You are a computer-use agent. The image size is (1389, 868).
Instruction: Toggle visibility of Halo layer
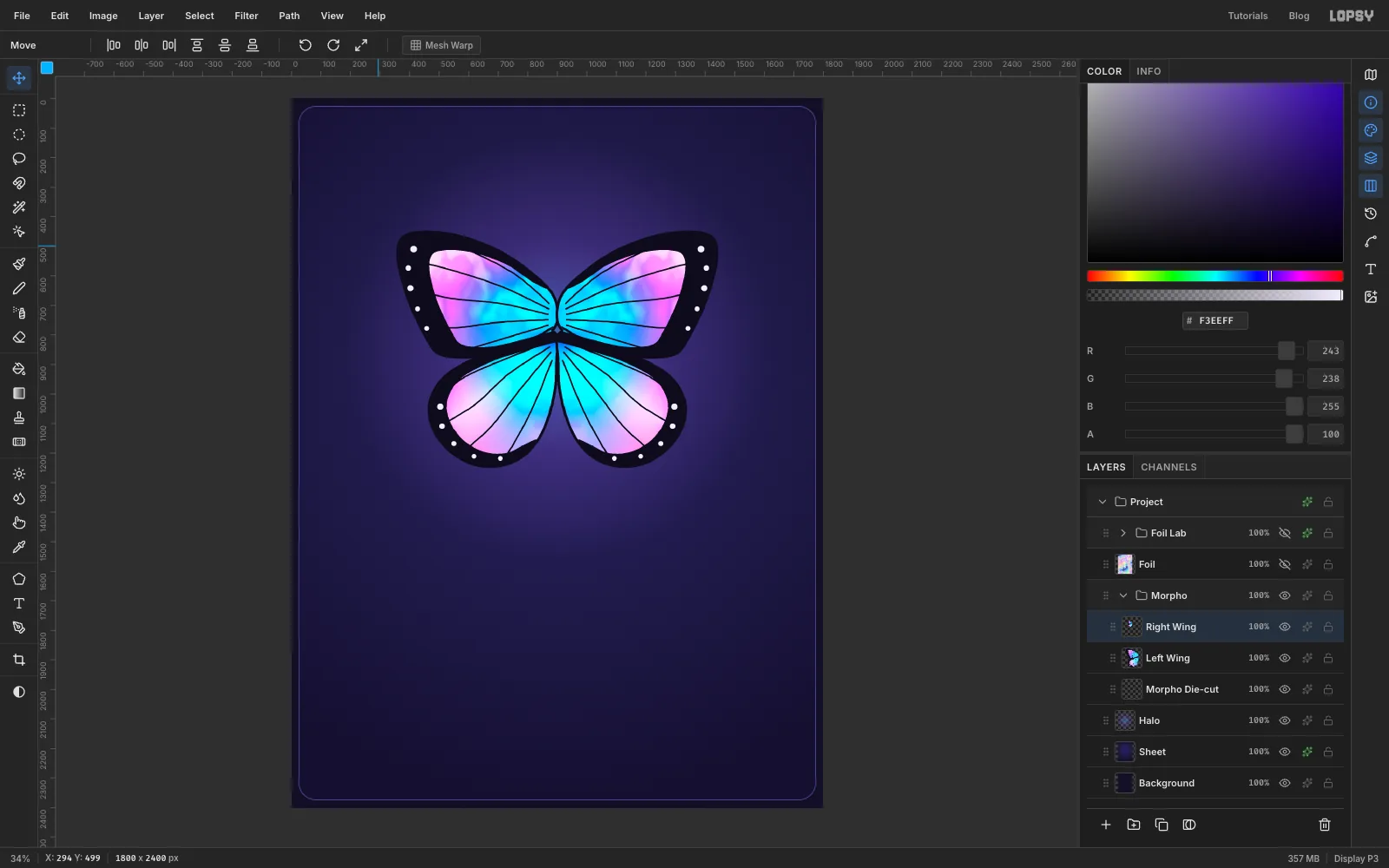click(x=1285, y=720)
